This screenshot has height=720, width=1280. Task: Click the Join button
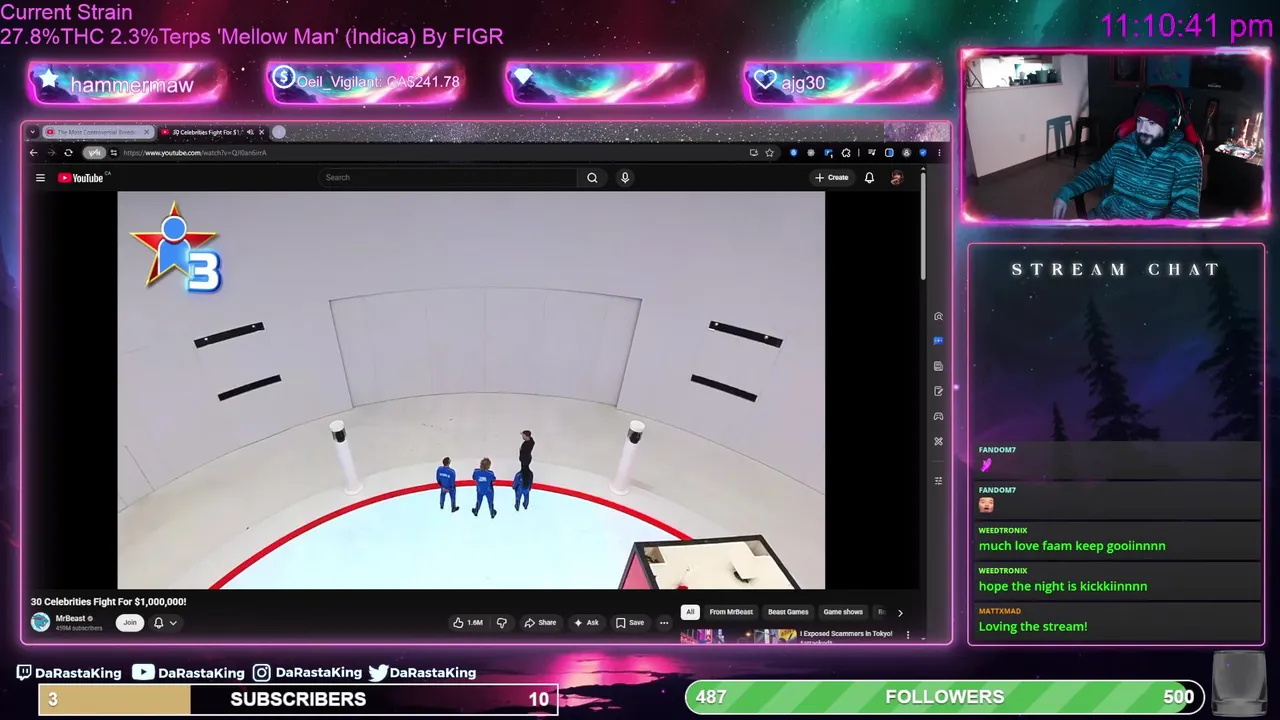point(129,622)
